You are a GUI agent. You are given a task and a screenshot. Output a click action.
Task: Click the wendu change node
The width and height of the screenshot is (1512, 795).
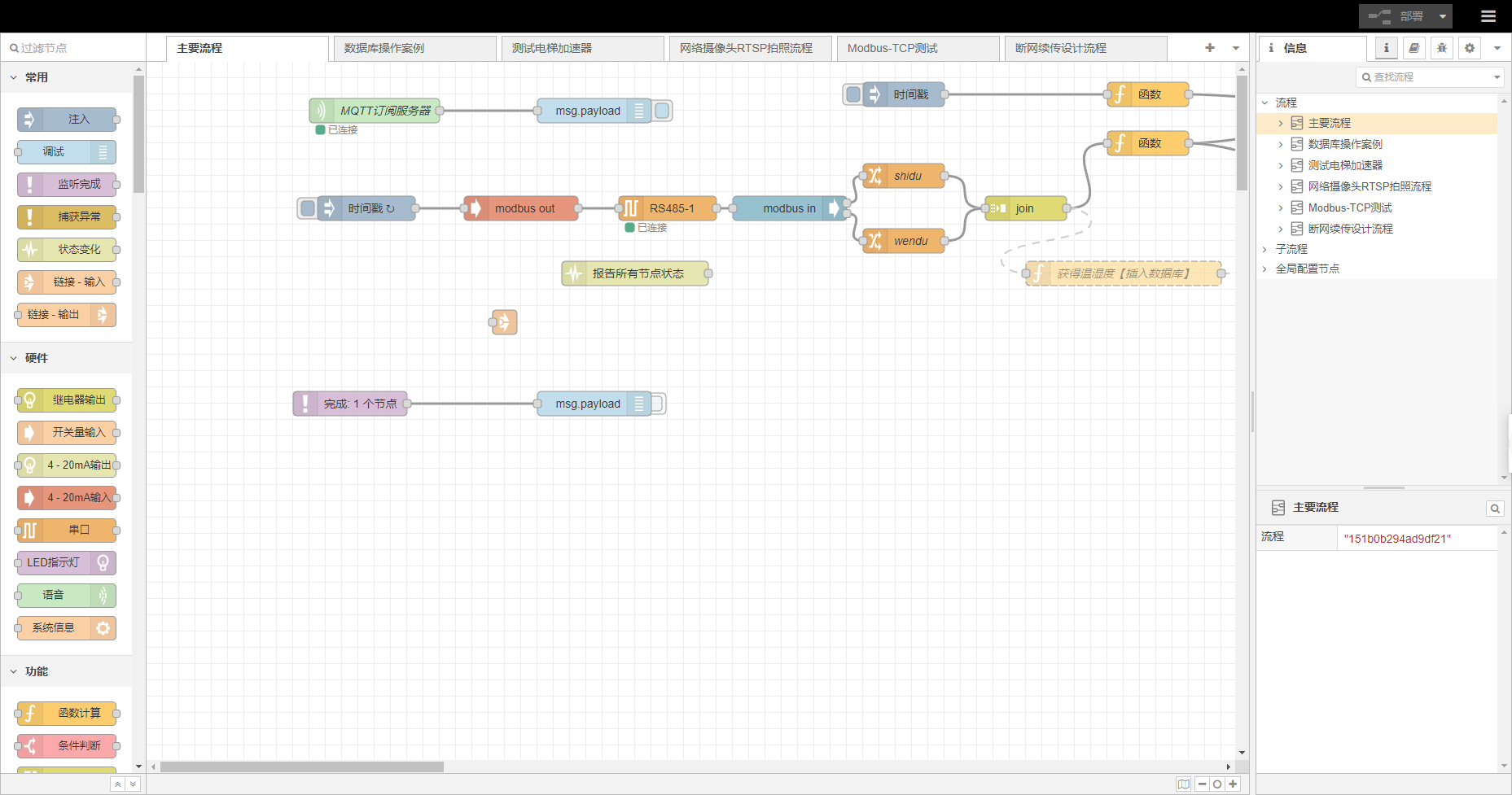point(904,241)
